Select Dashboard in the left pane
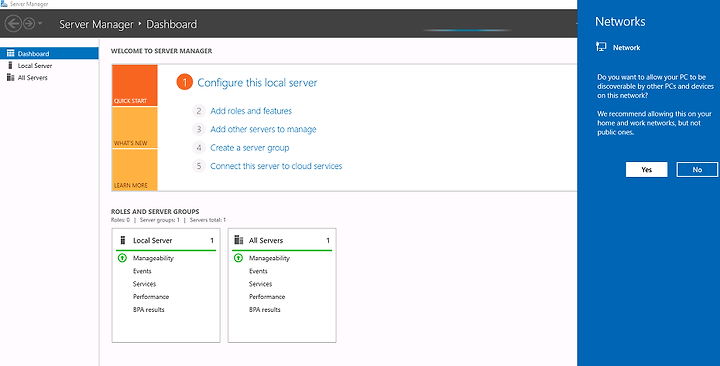The image size is (720, 366). pyautogui.click(x=49, y=53)
